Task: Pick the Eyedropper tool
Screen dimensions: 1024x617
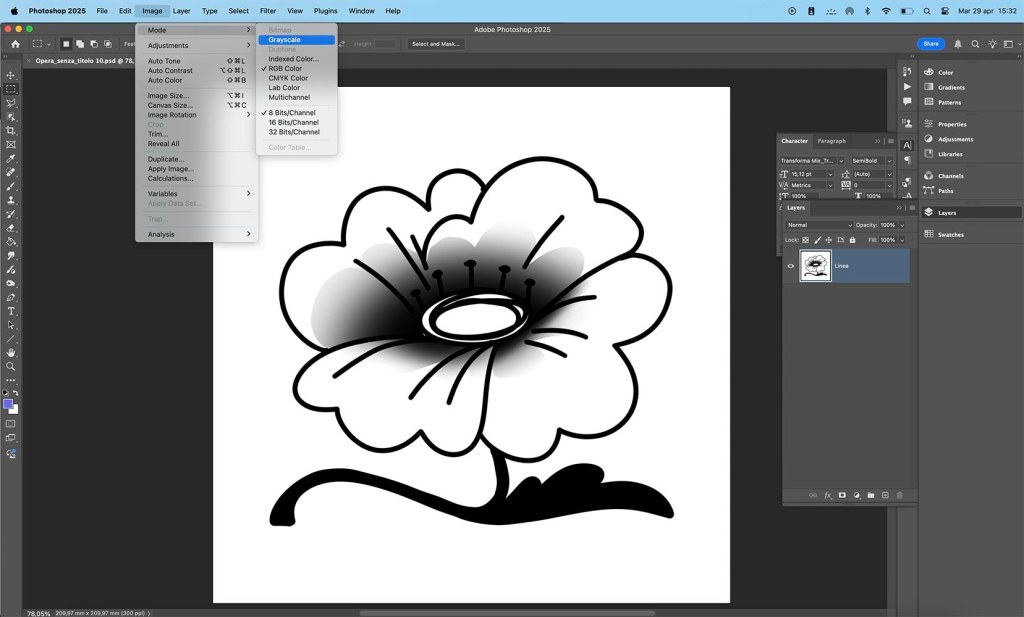Action: (x=11, y=158)
